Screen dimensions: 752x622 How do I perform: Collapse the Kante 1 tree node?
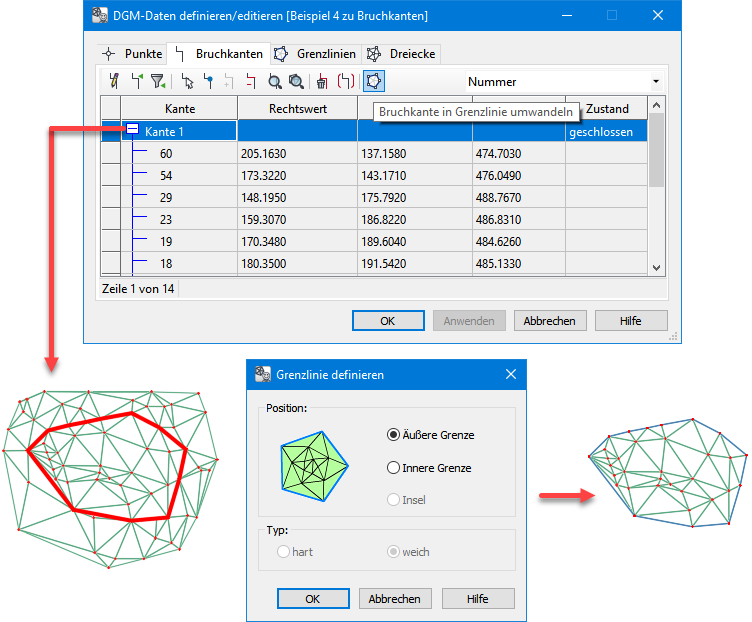(132, 131)
